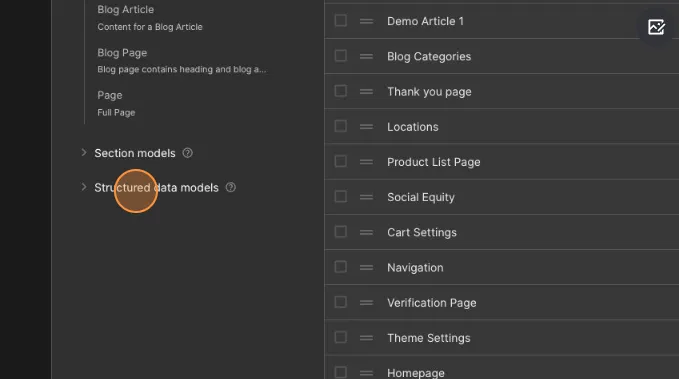
Task: Check the Social Equity checkbox
Action: (x=341, y=196)
